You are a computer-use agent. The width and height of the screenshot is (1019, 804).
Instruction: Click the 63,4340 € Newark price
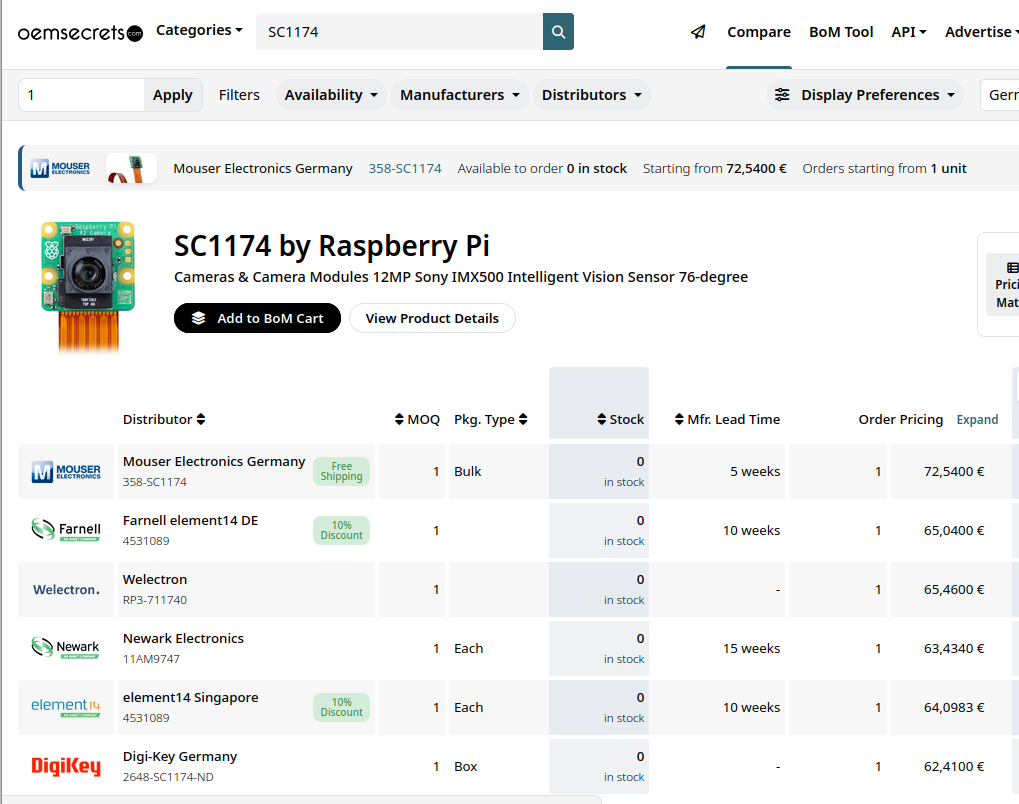pos(953,648)
